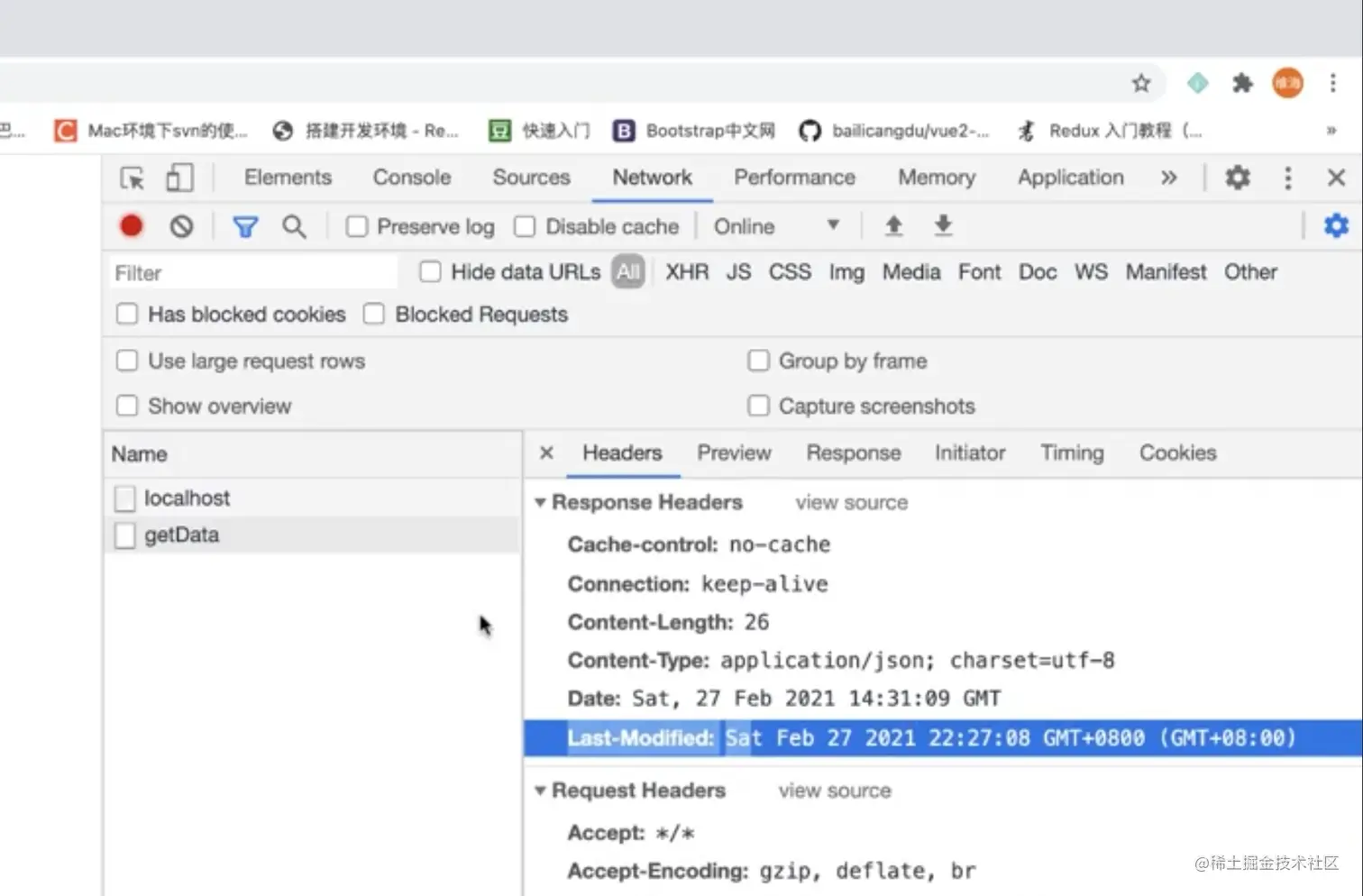Filter requests by CSS type
The height and width of the screenshot is (896, 1363).
tap(790, 272)
